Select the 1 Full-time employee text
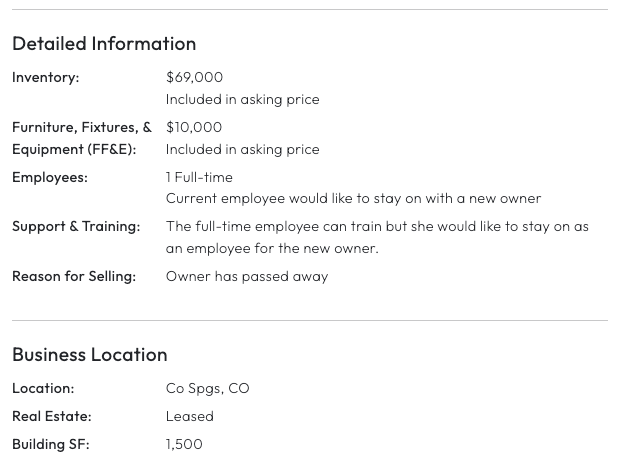 tap(199, 177)
